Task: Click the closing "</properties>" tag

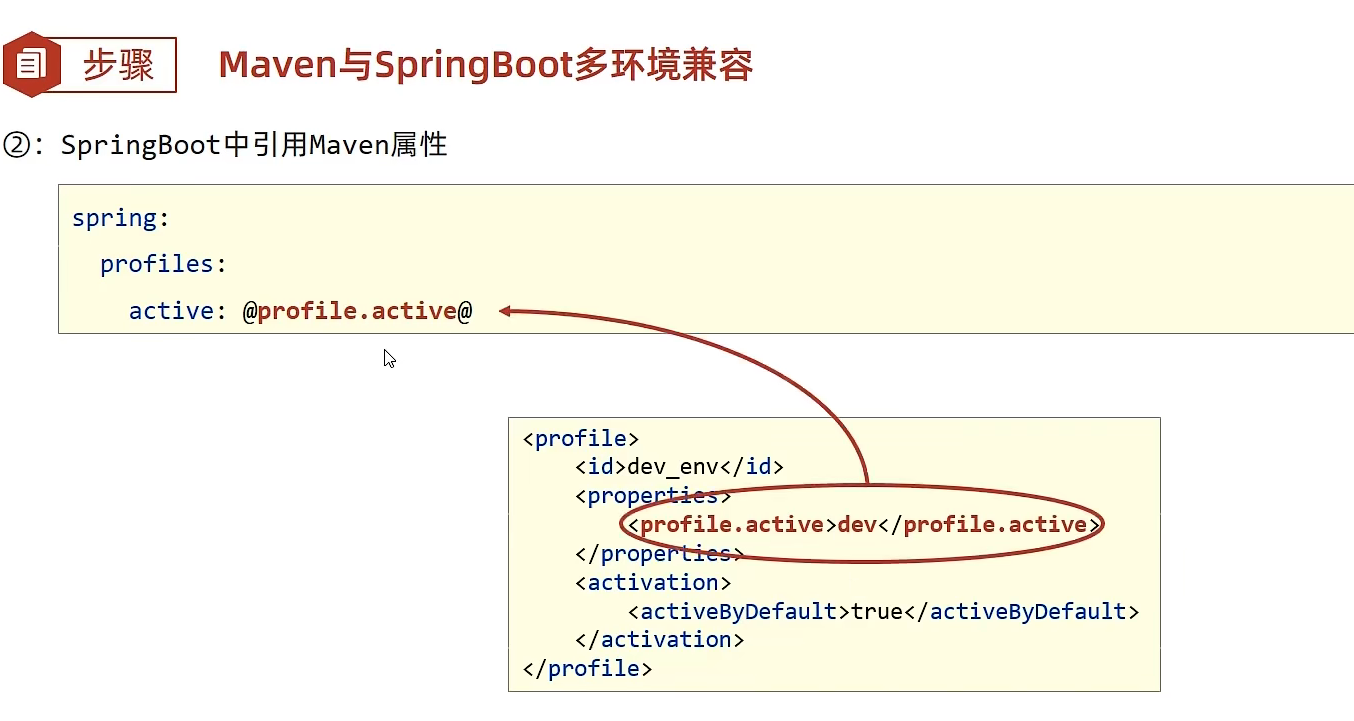Action: (x=659, y=553)
